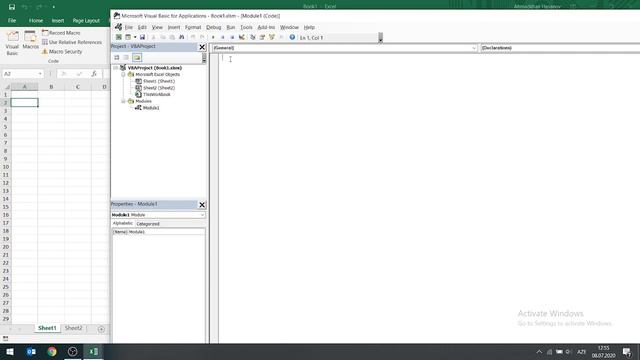Viewport: 640px width, 360px height.
Task: Click Macros button in Excel ribbon
Action: pyautogui.click(x=30, y=40)
